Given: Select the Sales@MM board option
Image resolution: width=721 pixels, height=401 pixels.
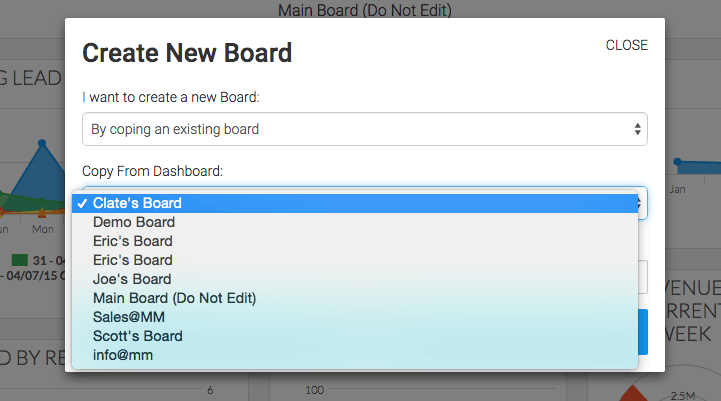Looking at the screenshot, I should click(x=355, y=317).
